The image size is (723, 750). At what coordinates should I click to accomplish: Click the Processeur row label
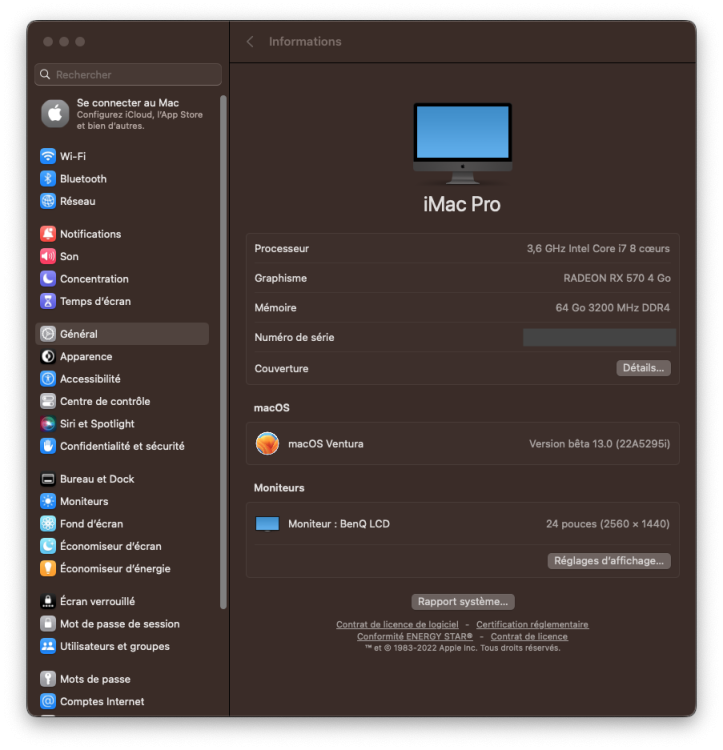(282, 249)
